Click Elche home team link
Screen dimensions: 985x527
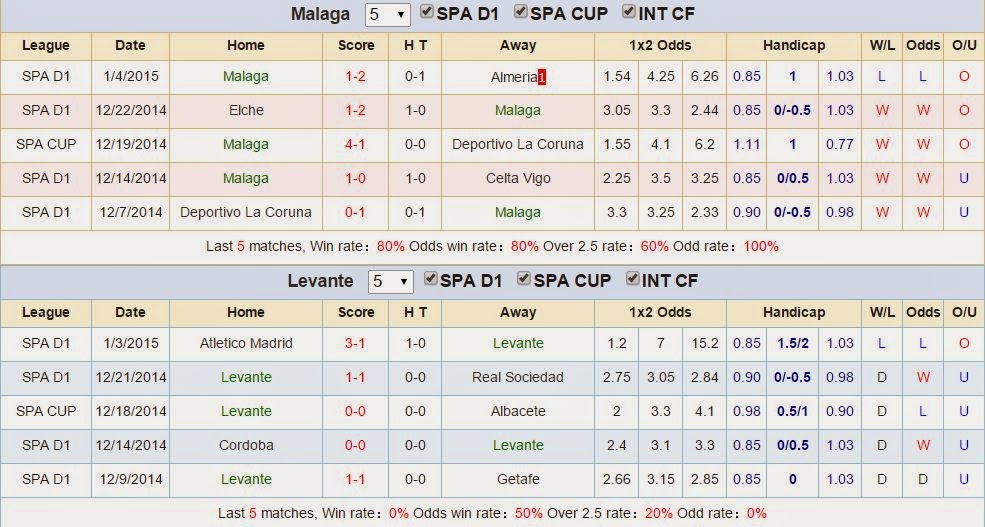(x=246, y=110)
